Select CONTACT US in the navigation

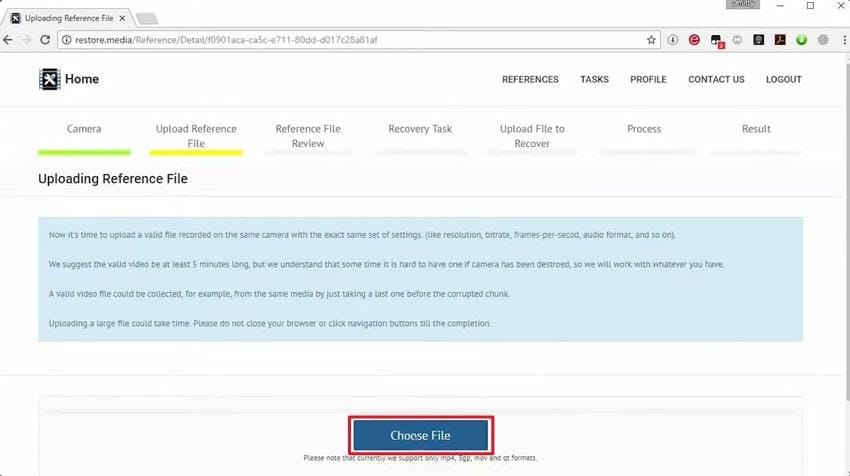716,79
